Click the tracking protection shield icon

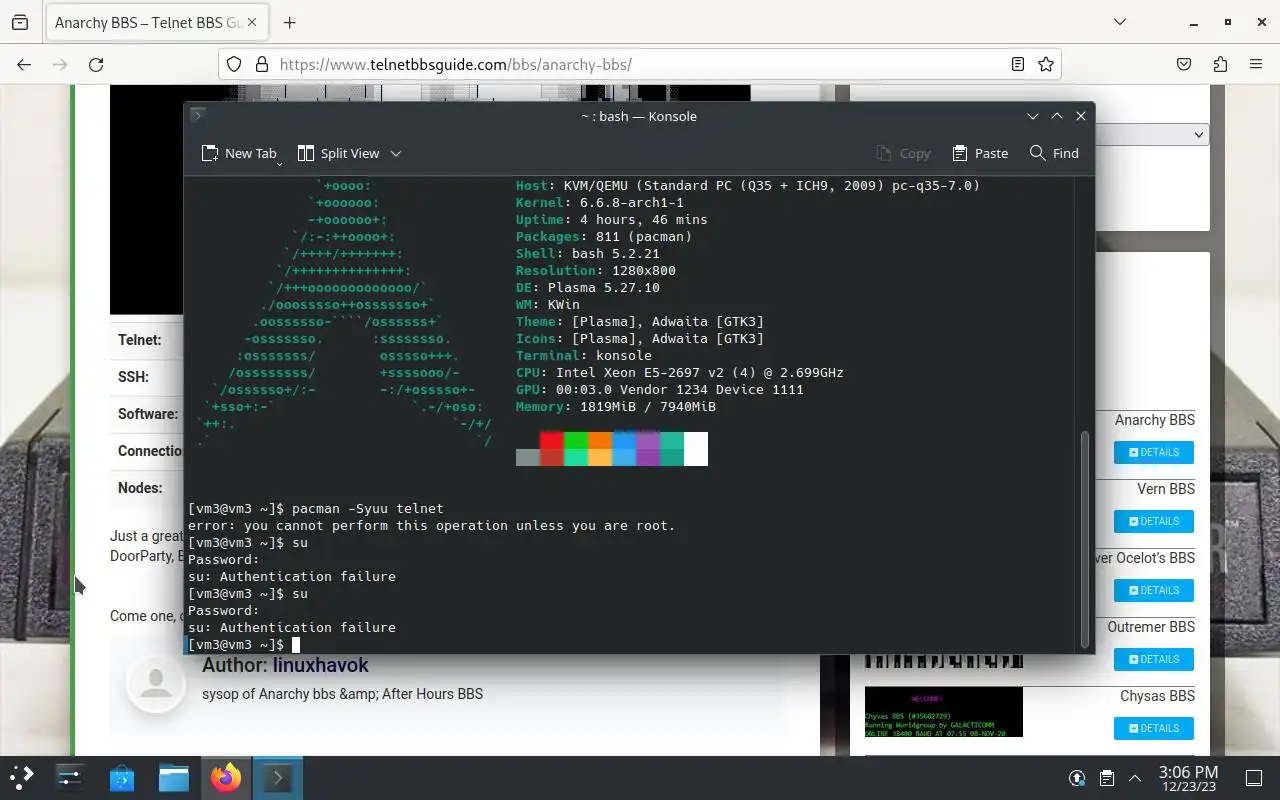234,64
